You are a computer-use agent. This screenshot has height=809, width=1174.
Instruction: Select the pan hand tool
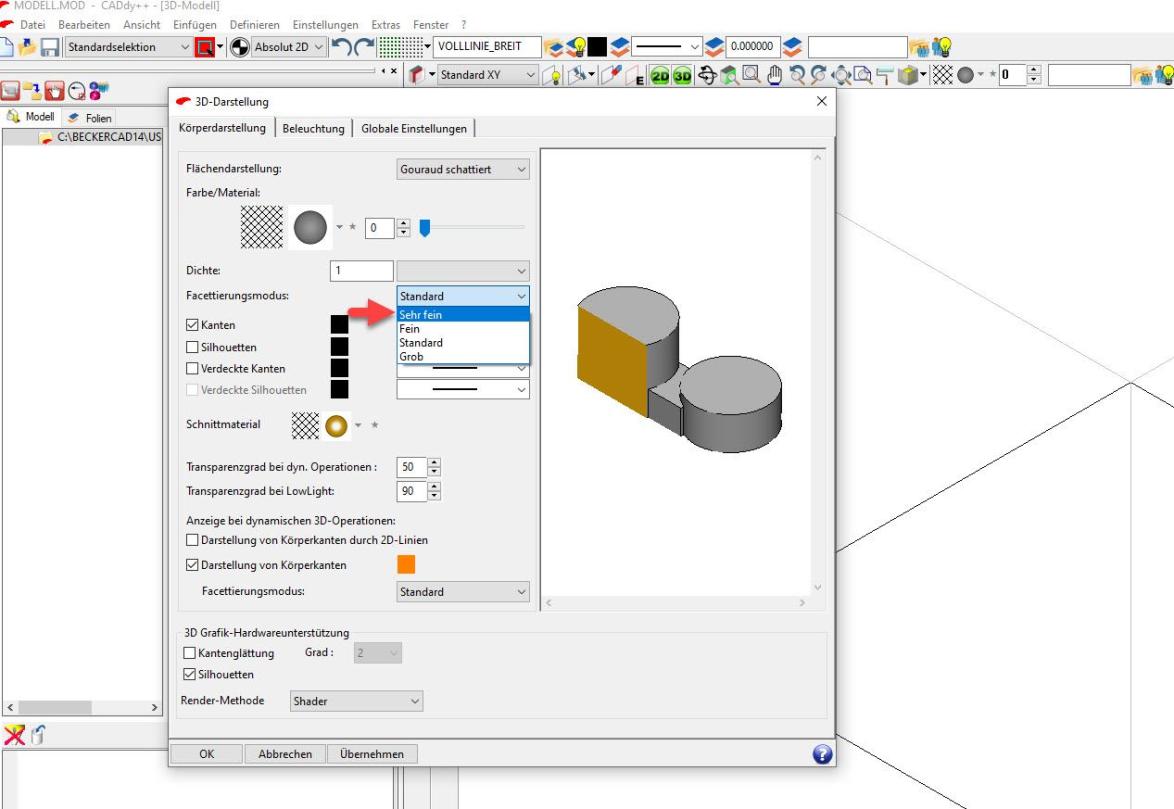coord(773,75)
